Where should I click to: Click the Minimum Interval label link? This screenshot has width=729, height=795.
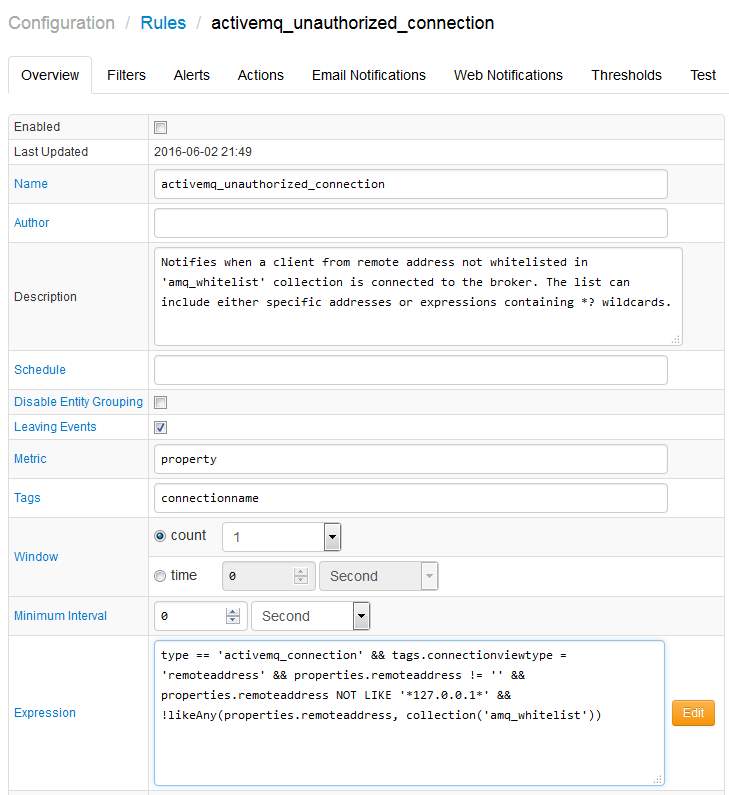click(60, 616)
